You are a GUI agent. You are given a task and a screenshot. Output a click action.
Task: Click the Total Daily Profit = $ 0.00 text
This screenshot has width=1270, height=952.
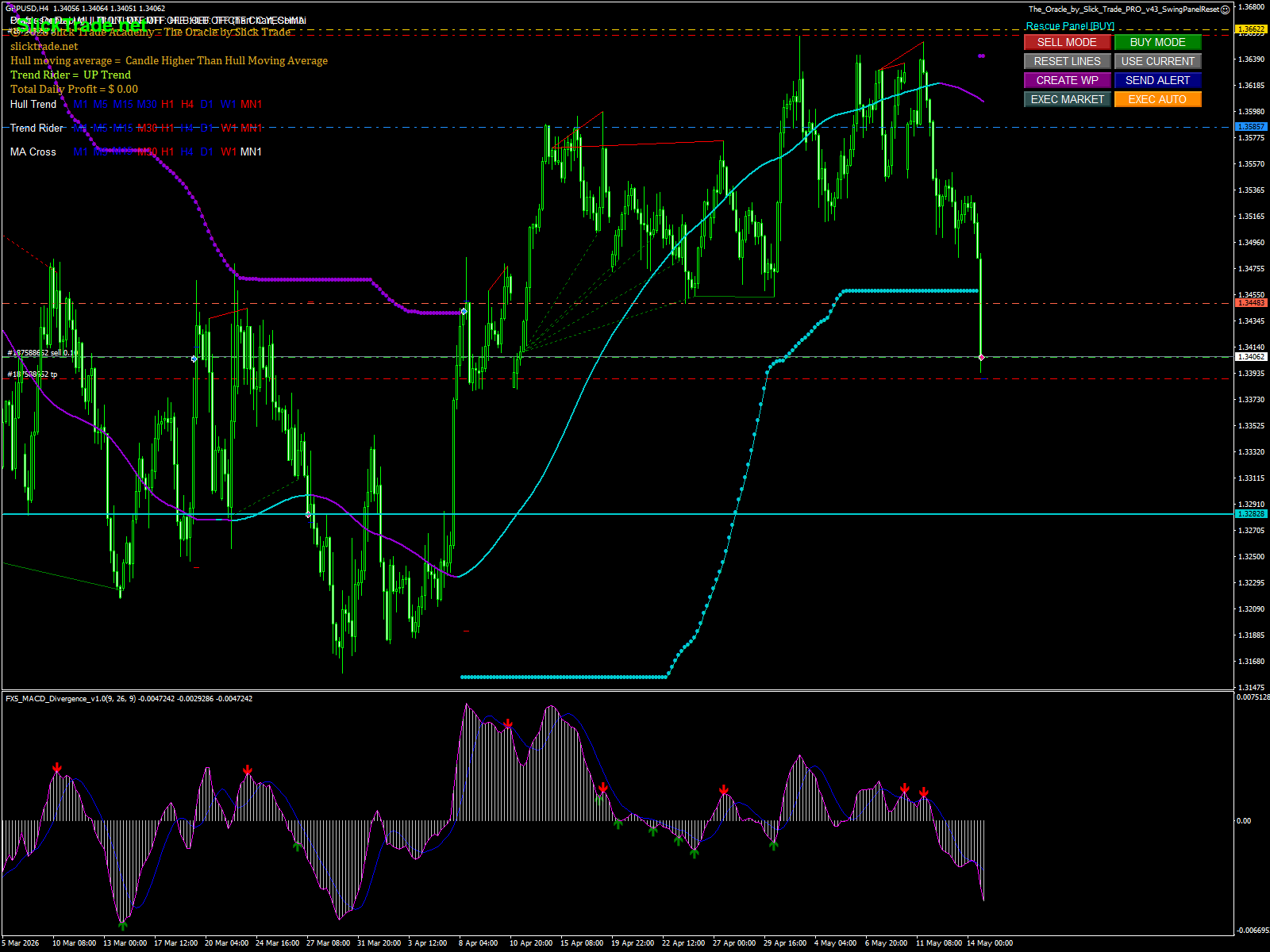74,89
